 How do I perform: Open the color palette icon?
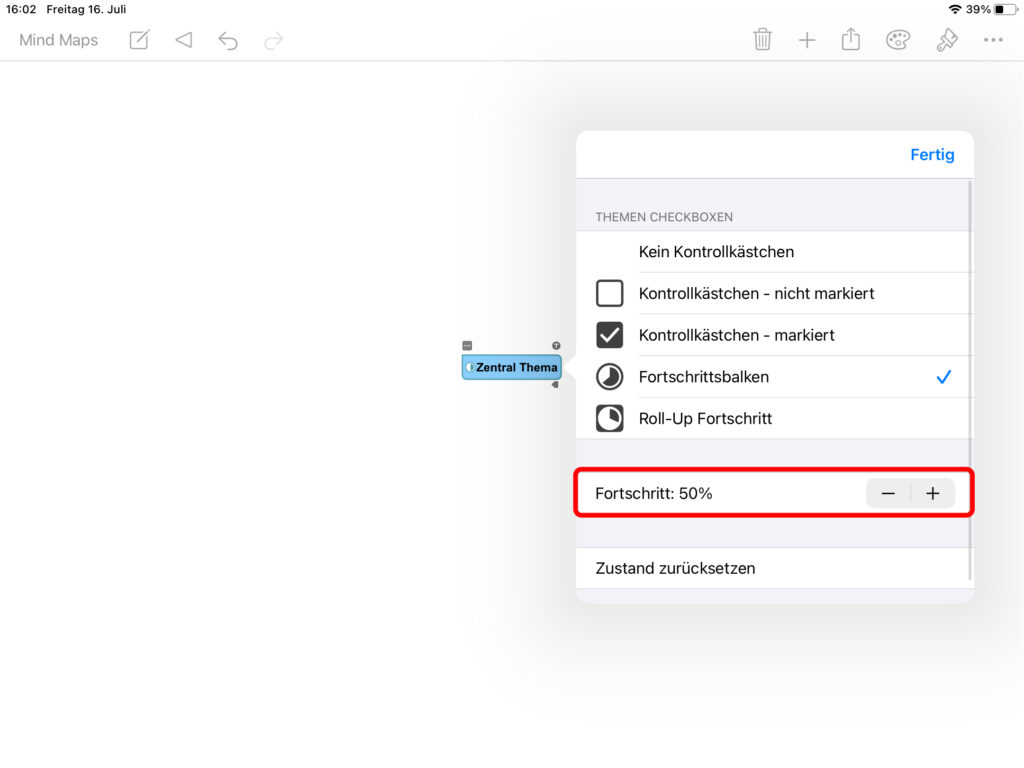click(898, 40)
